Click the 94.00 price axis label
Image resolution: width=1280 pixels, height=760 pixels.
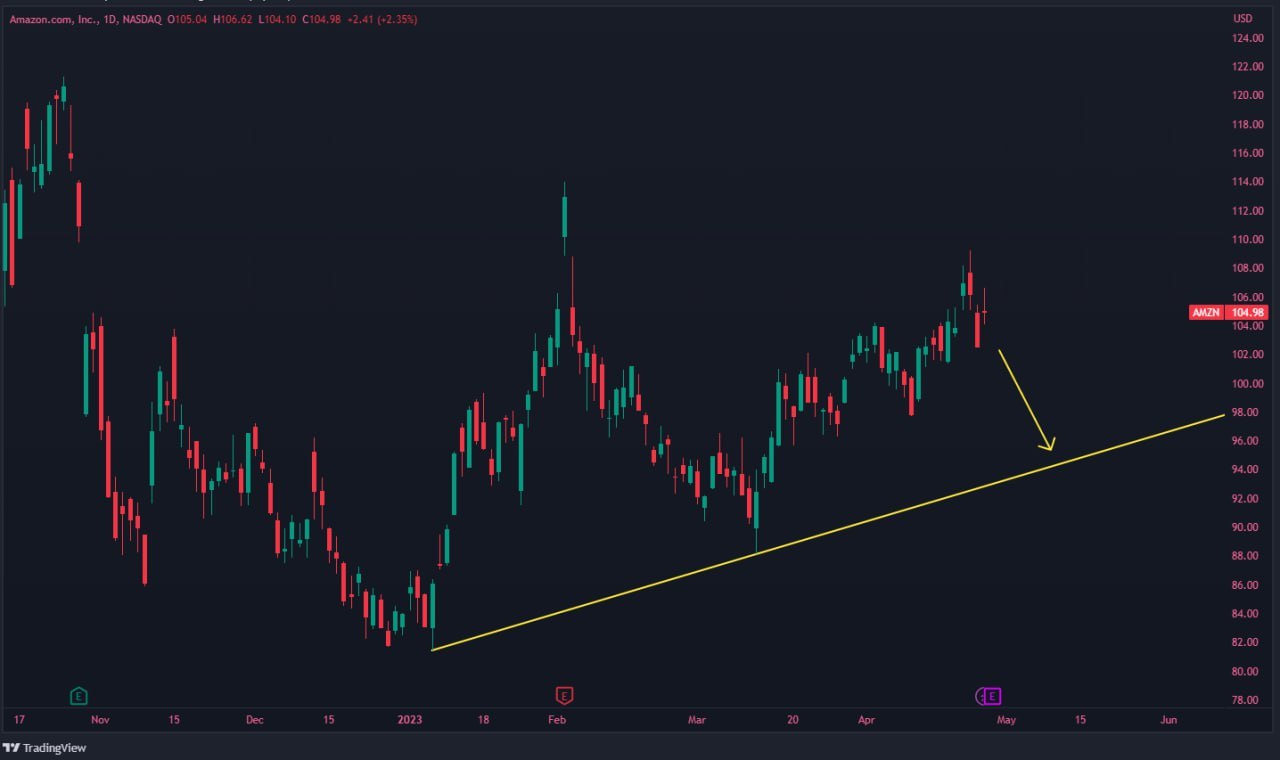click(x=1247, y=470)
